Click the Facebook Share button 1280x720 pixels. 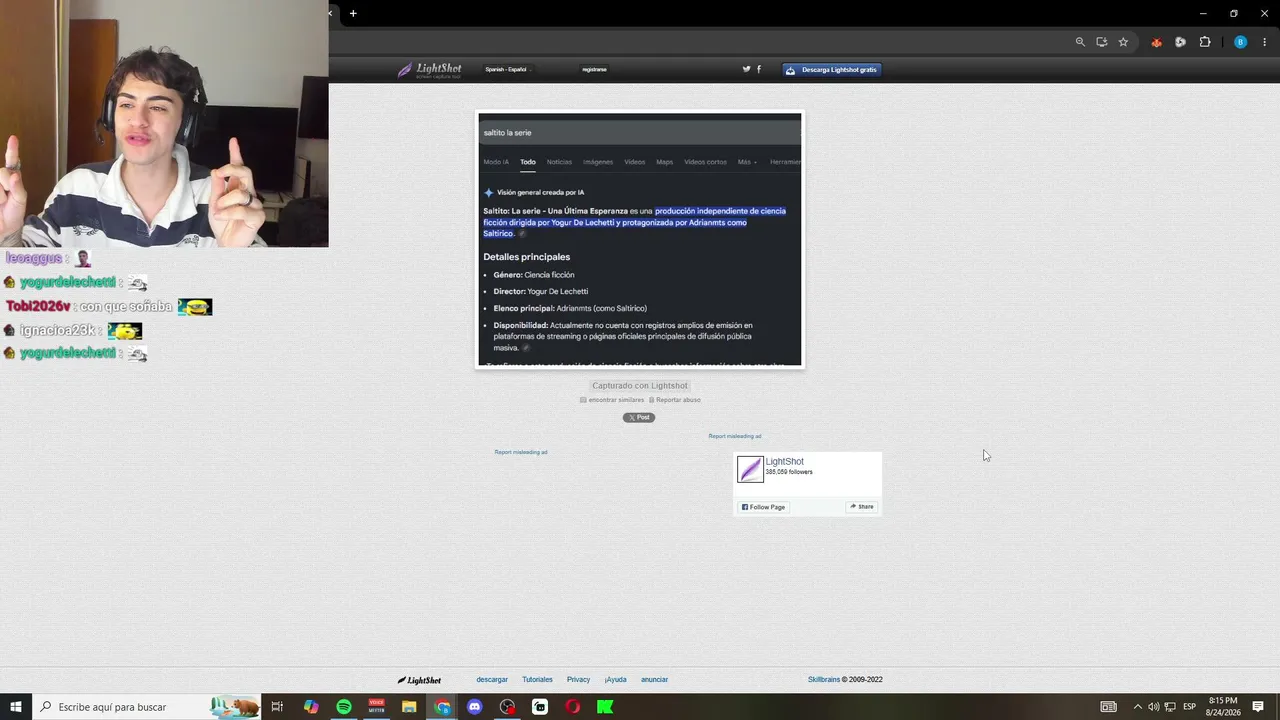[862, 507]
